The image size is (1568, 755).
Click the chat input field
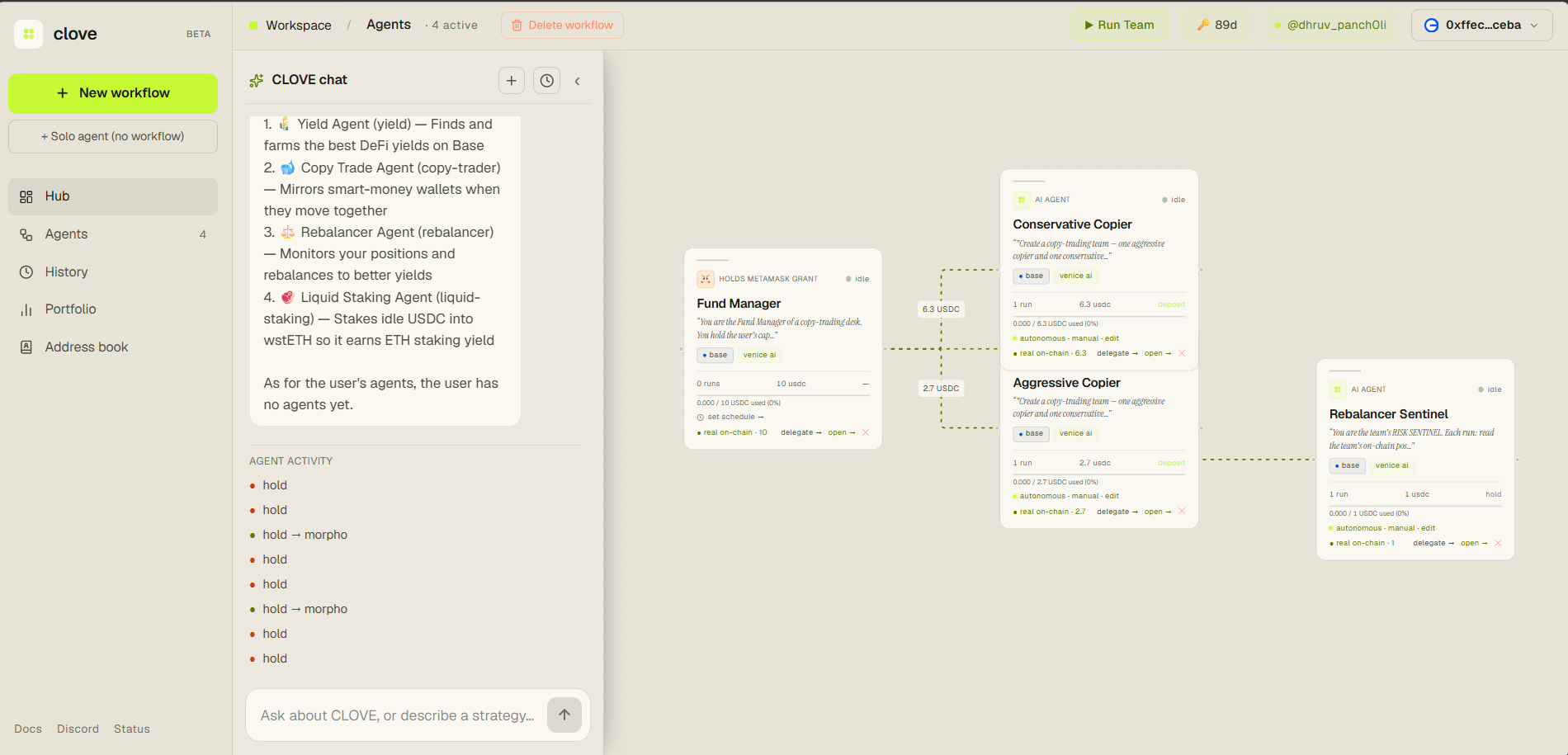point(396,715)
